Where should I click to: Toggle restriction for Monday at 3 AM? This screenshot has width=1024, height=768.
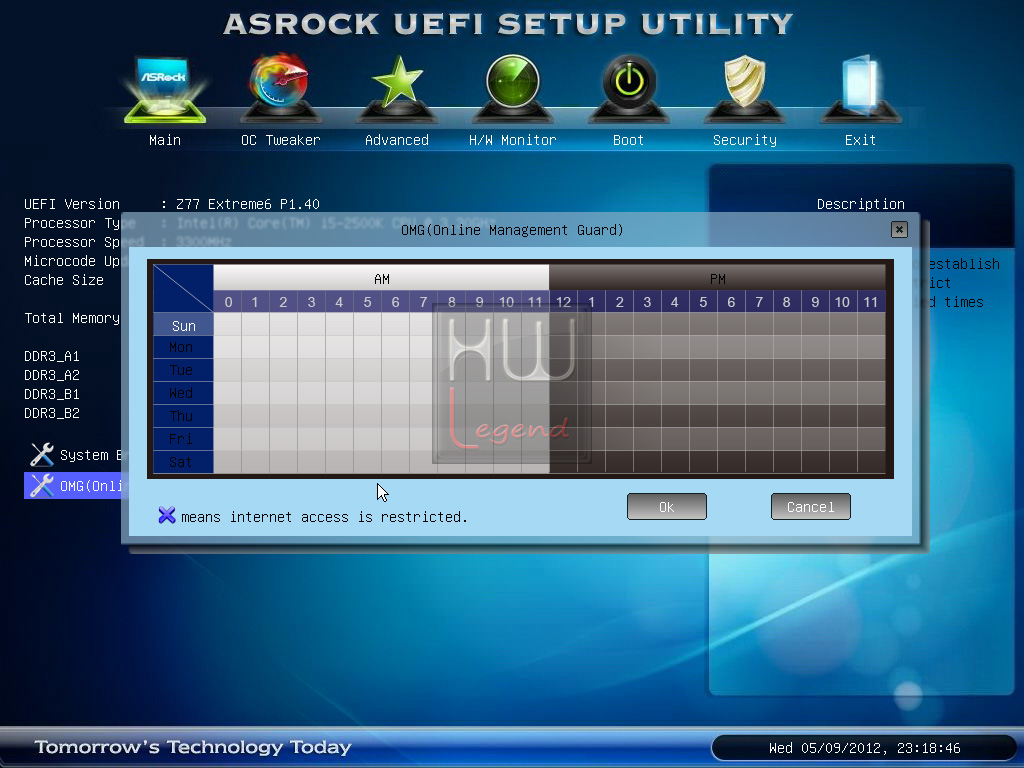pyautogui.click(x=312, y=347)
